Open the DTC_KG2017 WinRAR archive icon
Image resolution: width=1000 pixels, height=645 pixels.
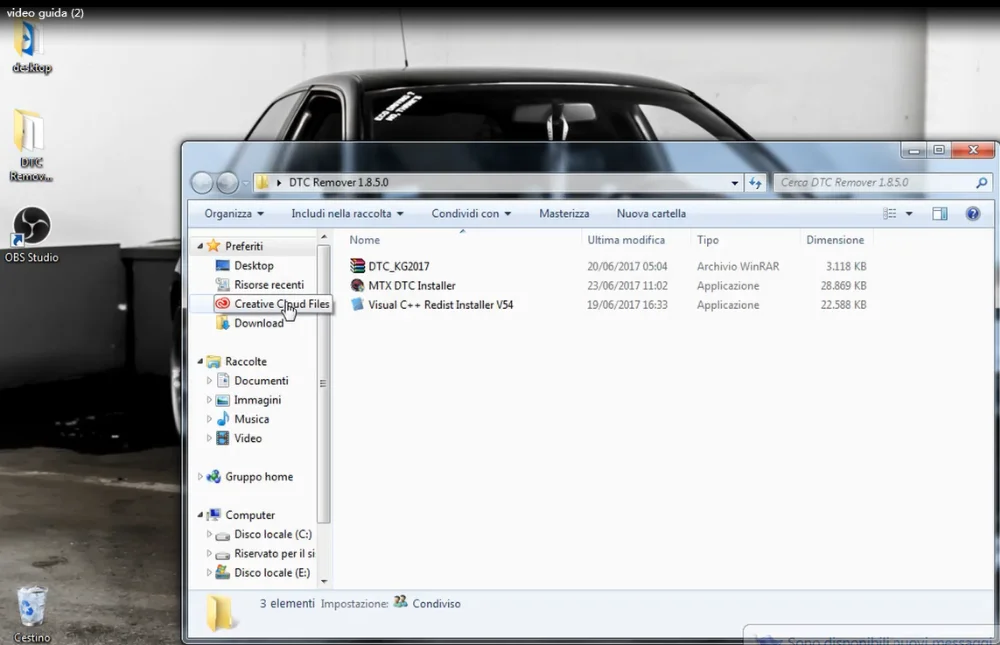[x=357, y=266]
